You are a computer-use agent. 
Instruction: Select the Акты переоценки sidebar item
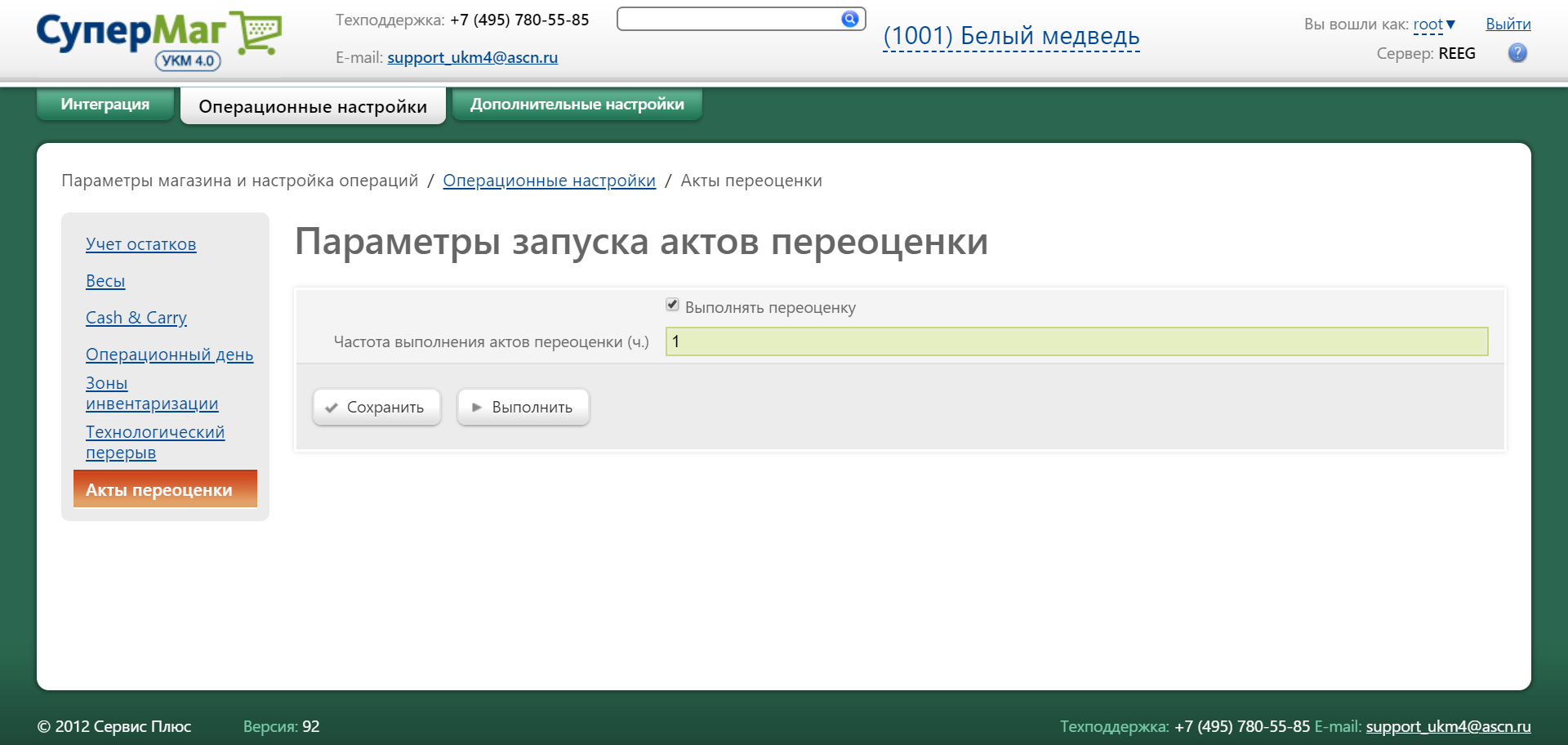[x=165, y=489]
